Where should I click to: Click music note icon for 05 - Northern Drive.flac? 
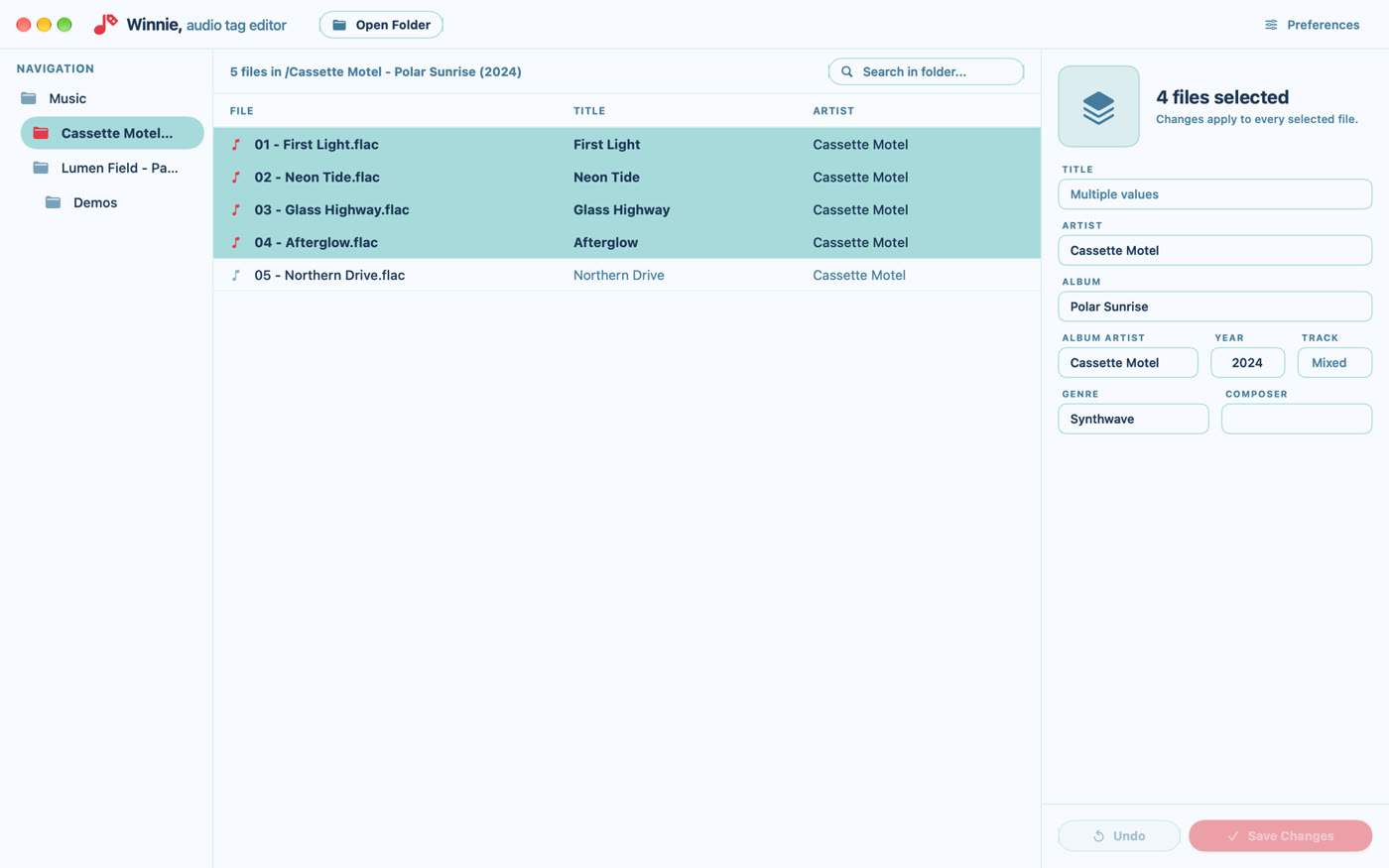(x=236, y=276)
